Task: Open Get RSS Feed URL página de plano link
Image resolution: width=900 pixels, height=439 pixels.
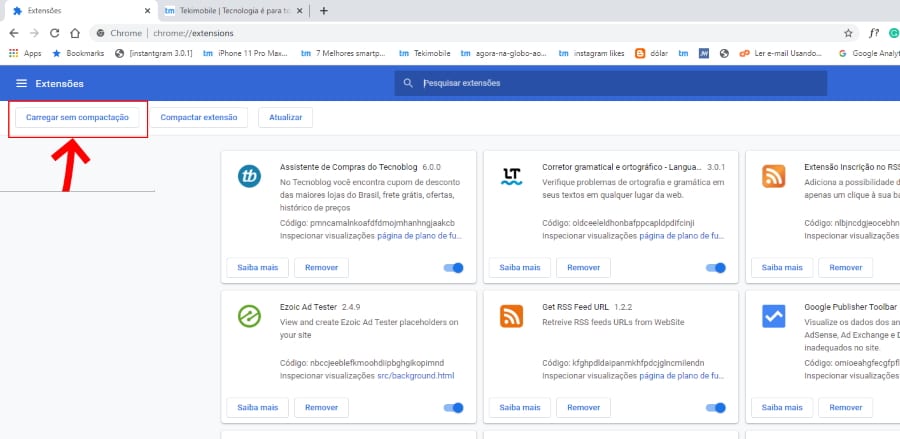Action: 682,376
